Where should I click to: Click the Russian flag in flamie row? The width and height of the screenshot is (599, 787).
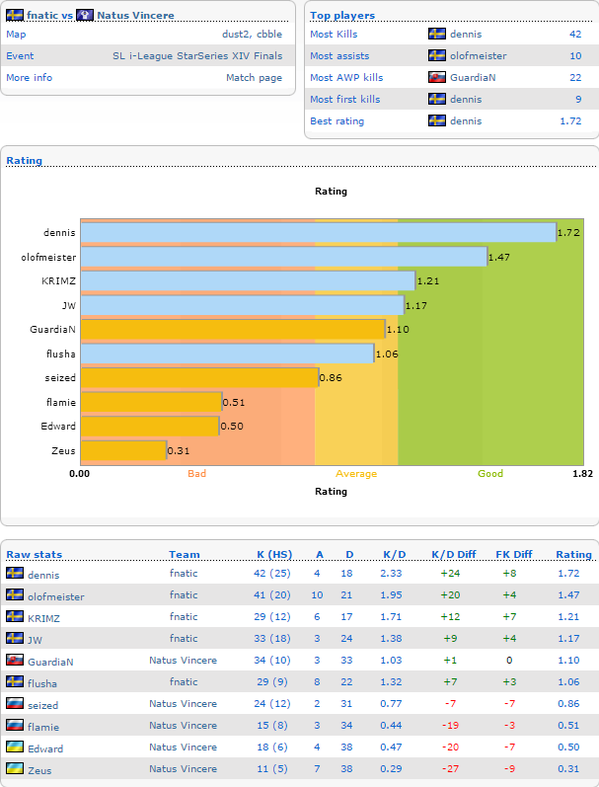[x=15, y=725]
